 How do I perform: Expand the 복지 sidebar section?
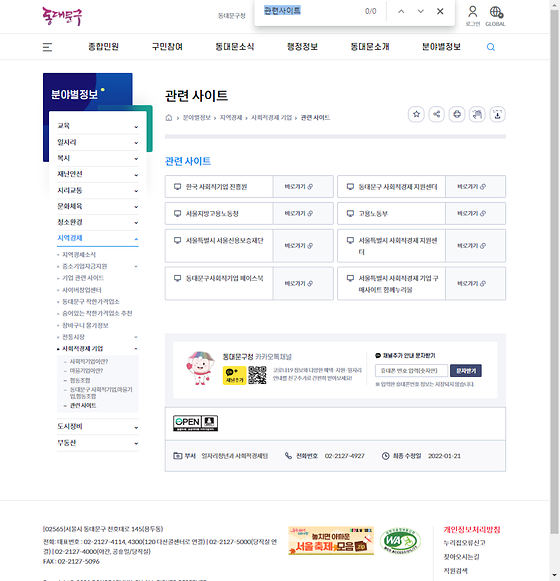click(98, 158)
